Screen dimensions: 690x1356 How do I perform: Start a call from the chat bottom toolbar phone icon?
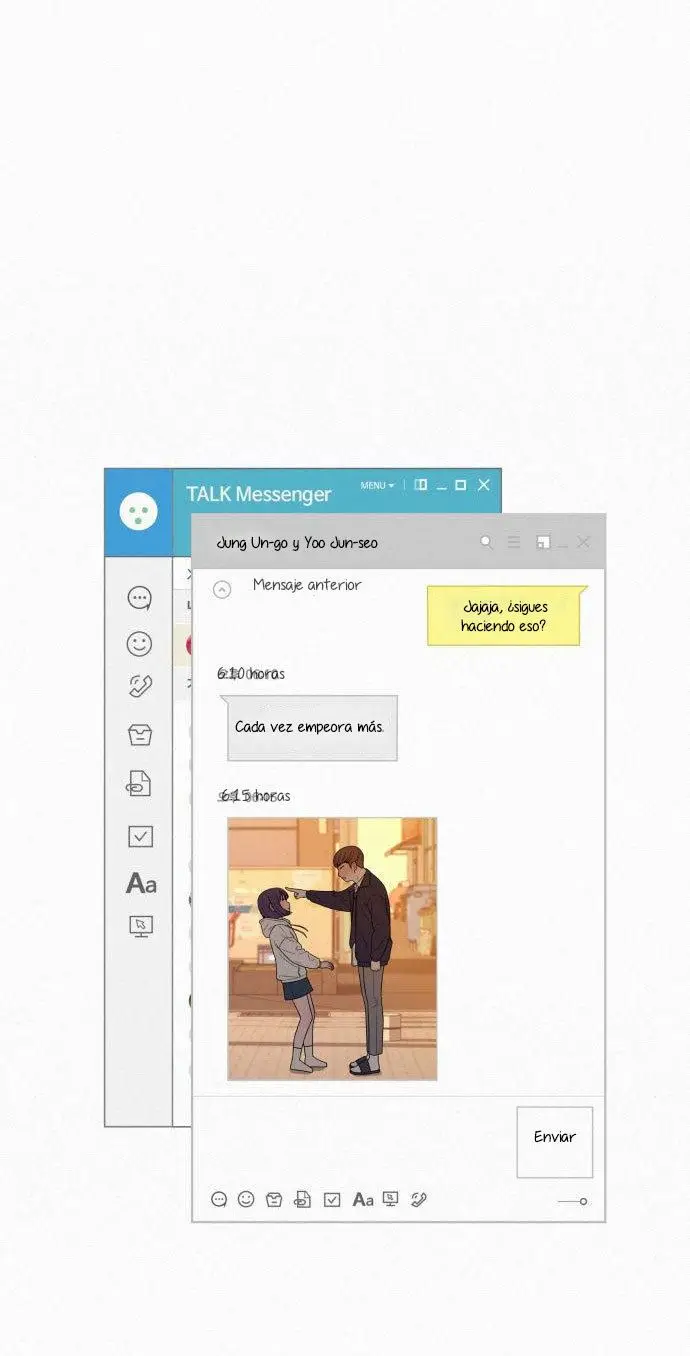pyautogui.click(x=419, y=1199)
